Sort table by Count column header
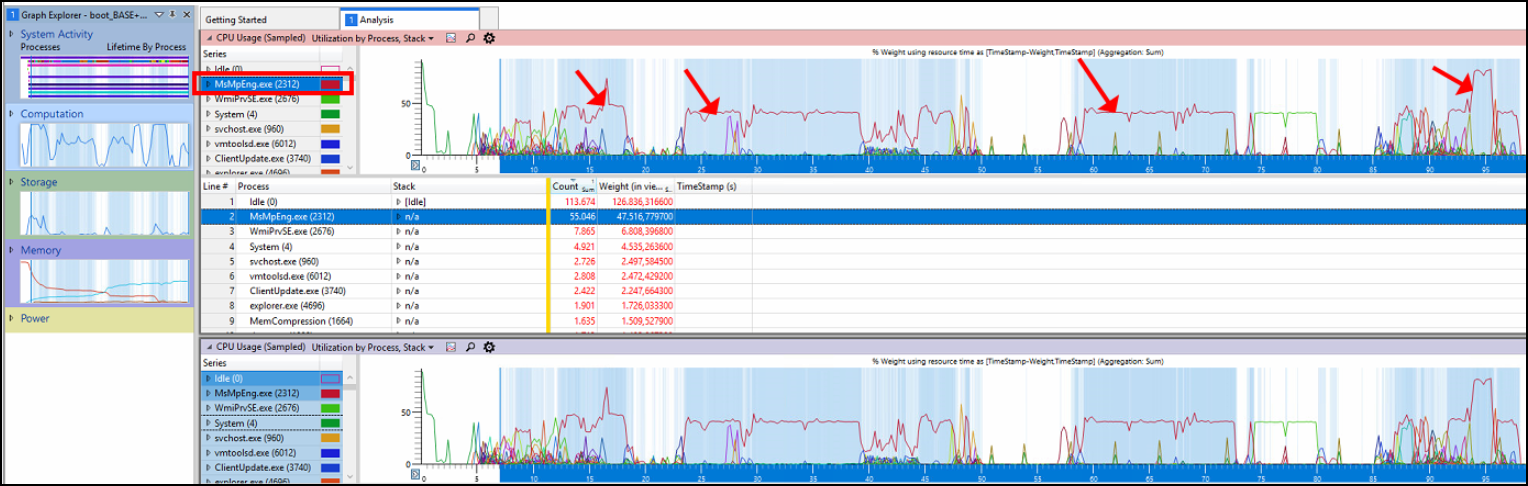1528x486 pixels. (566, 186)
